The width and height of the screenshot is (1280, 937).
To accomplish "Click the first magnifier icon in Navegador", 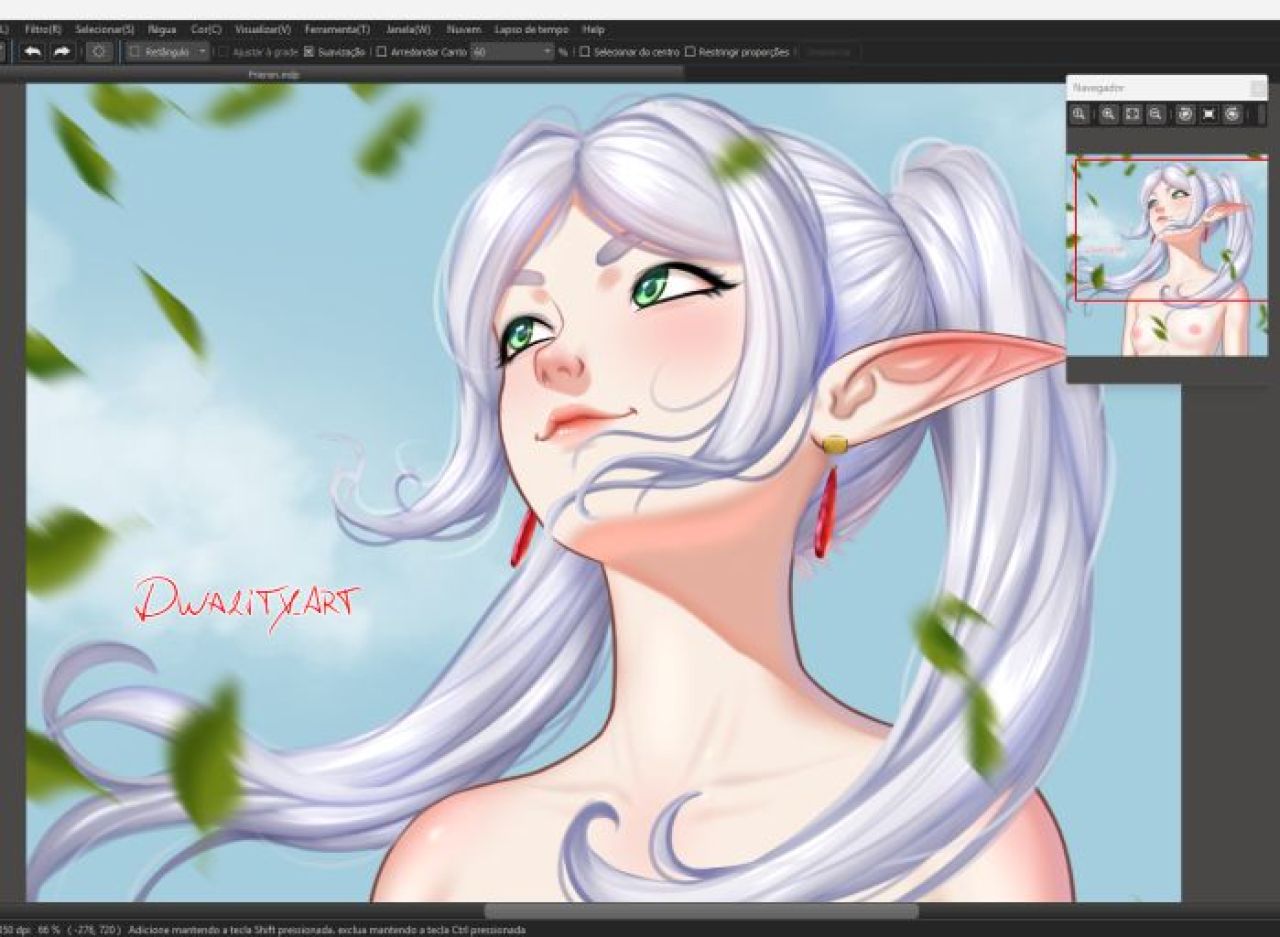I will tap(1079, 115).
